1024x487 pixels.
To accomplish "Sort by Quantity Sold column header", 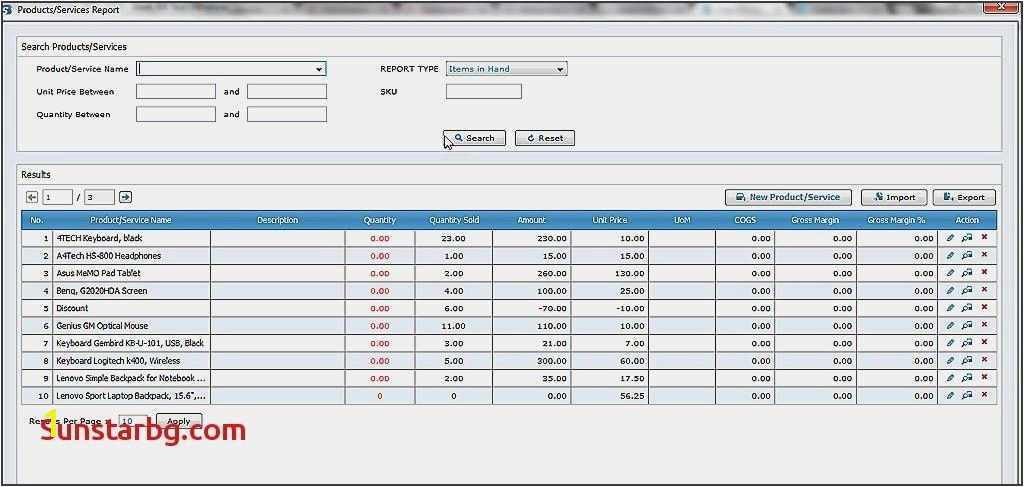I will pyautogui.click(x=454, y=220).
